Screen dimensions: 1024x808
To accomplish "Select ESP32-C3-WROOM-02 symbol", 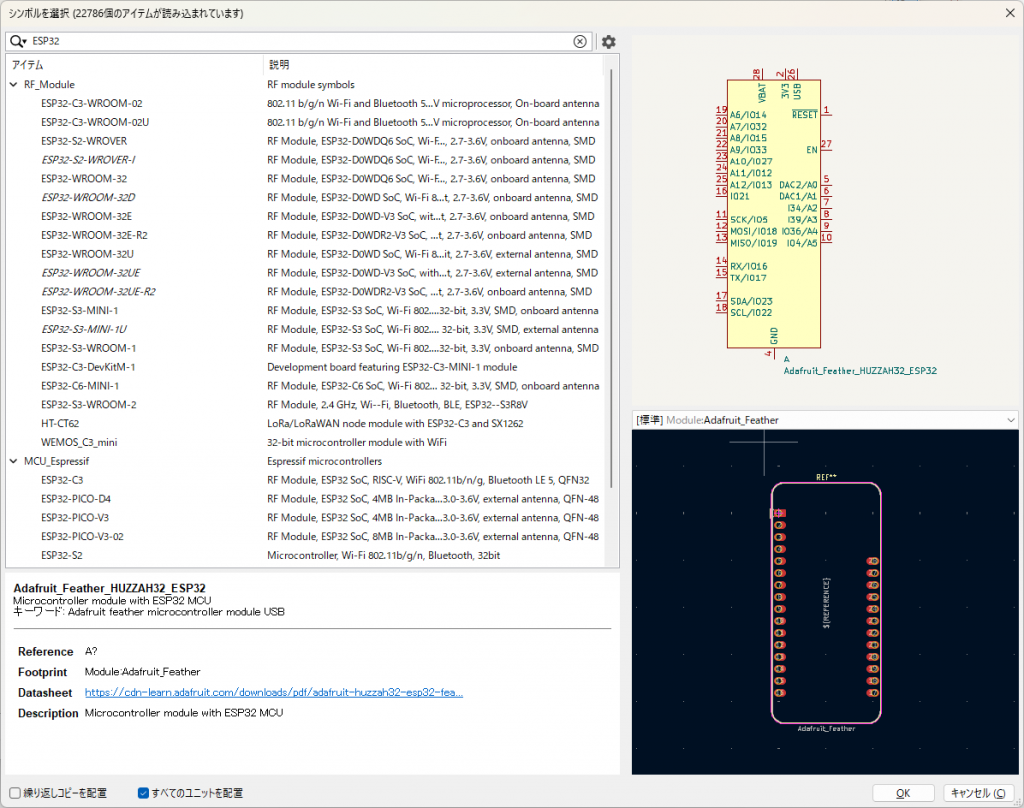I will point(91,103).
